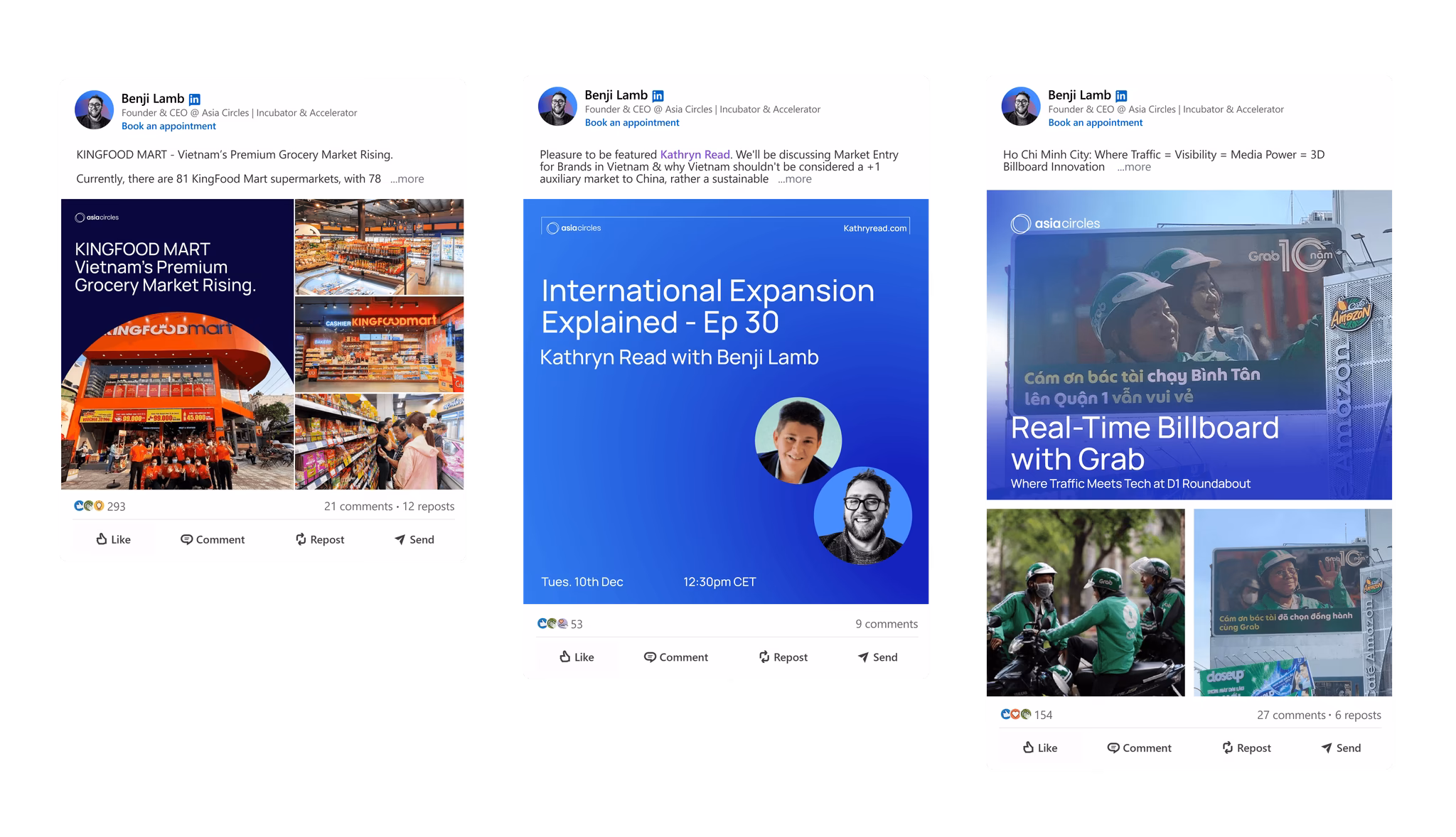1456x837 pixels.
Task: Expand Ho Chi Minh City post with …more
Action: [x=1133, y=167]
